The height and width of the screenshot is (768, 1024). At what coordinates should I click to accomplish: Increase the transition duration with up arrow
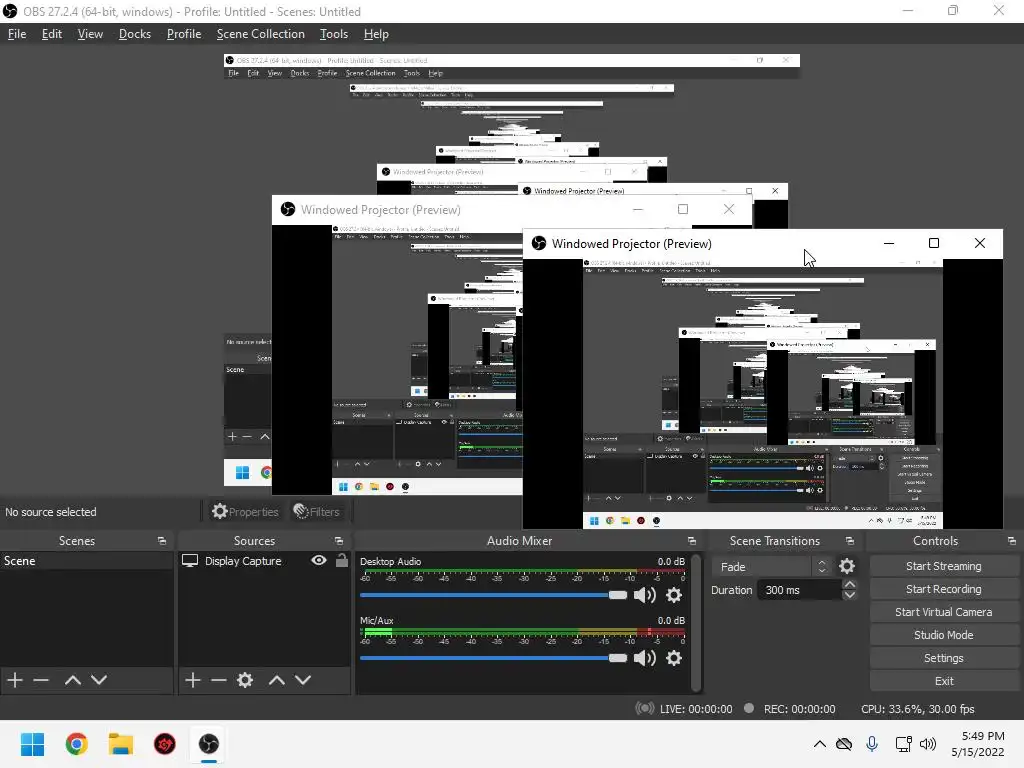[x=850, y=584]
